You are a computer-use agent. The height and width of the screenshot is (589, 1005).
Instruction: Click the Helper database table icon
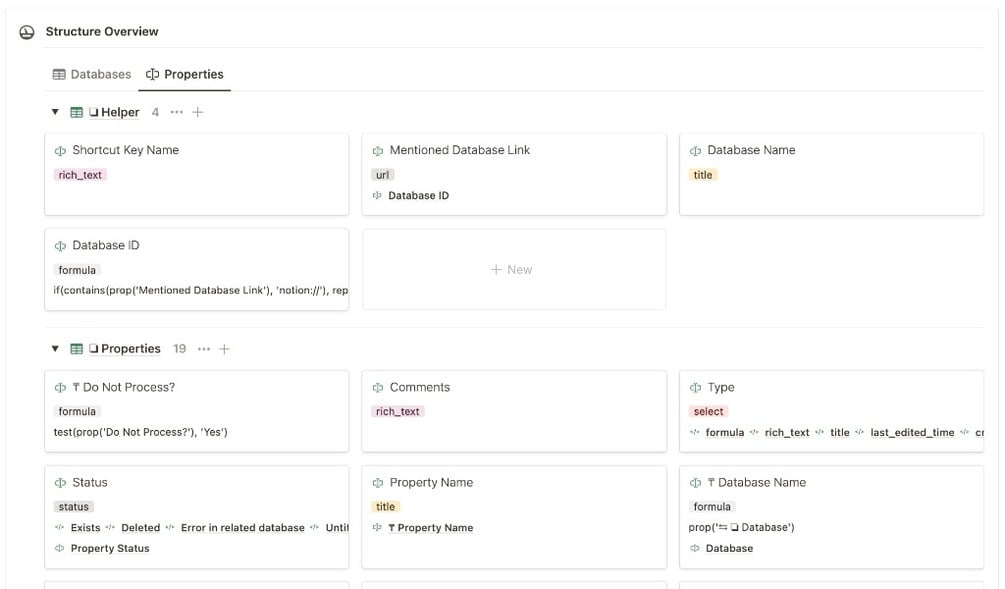point(76,113)
